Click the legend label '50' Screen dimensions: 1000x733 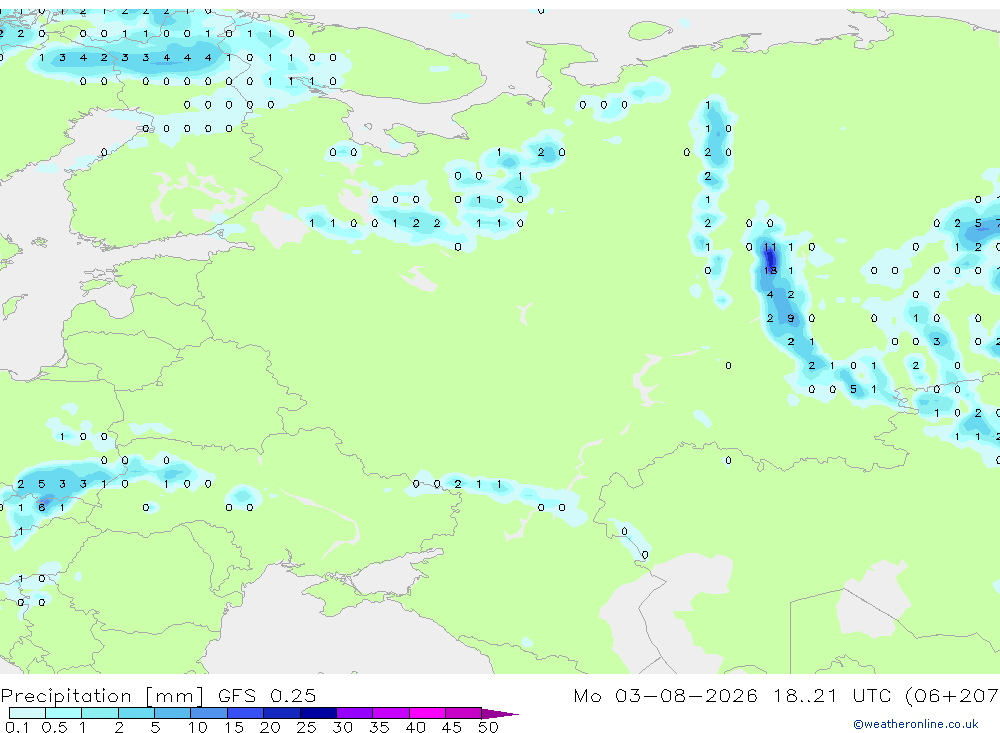(488, 727)
